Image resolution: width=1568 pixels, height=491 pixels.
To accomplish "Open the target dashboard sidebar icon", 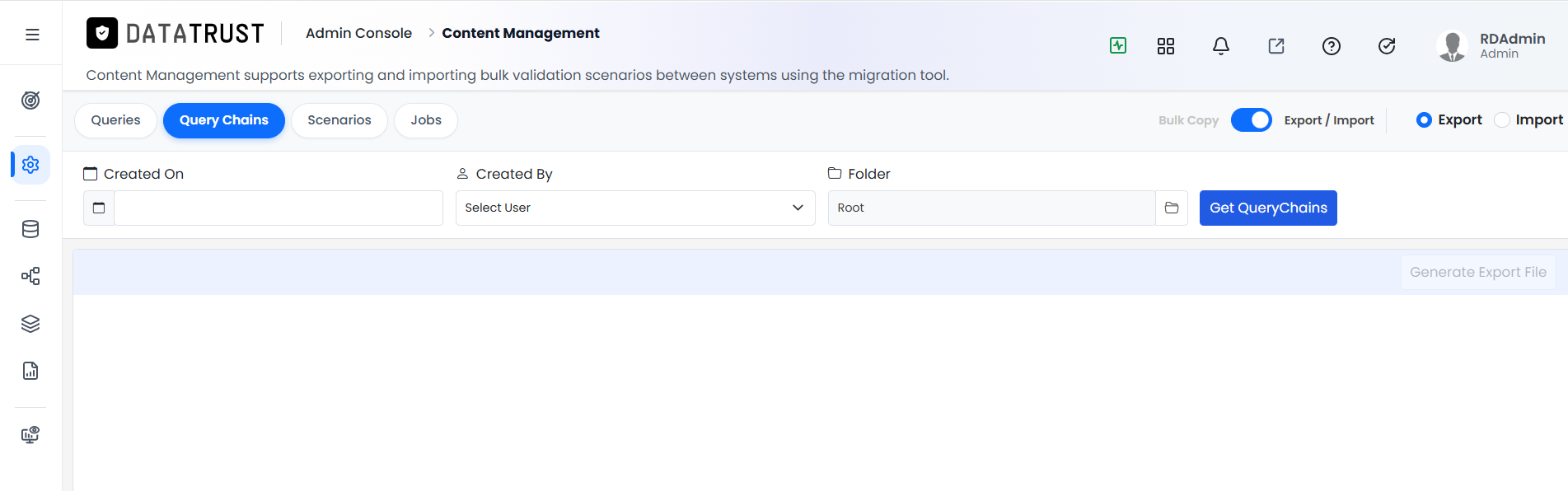I will tap(30, 101).
